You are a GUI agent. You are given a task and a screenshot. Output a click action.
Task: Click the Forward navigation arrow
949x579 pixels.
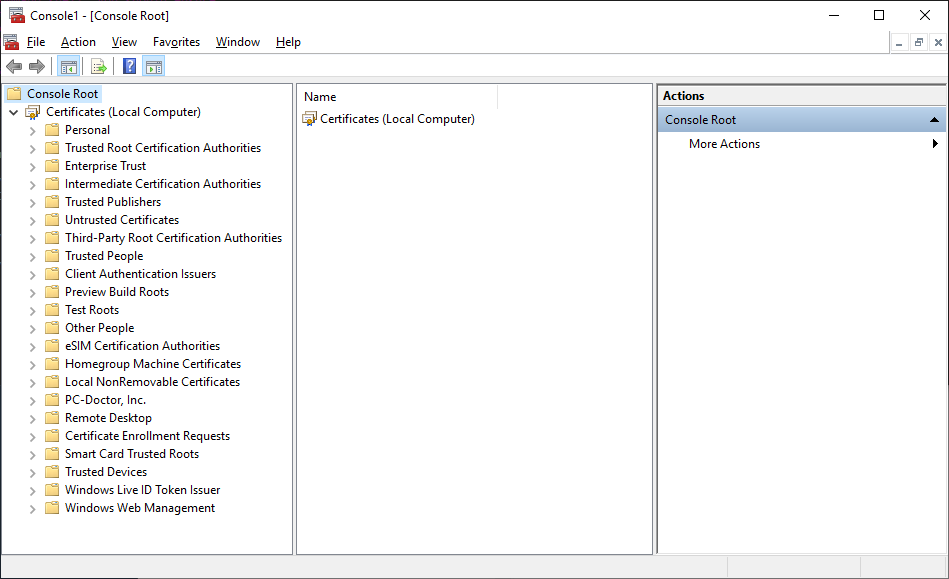(36, 66)
